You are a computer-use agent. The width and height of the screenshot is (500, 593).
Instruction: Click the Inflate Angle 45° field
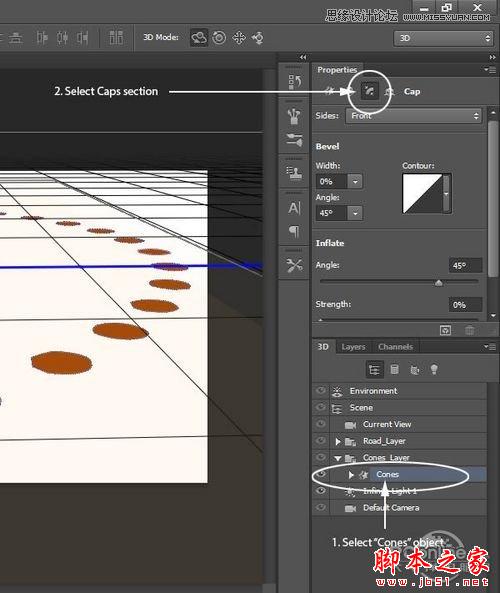pyautogui.click(x=465, y=265)
